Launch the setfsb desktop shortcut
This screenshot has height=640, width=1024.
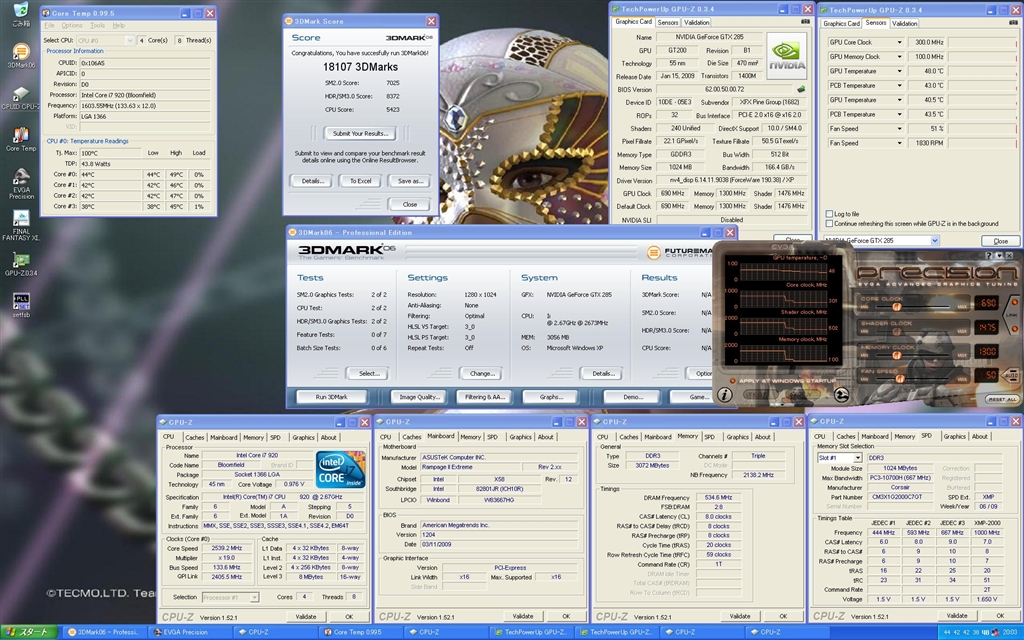point(20,301)
